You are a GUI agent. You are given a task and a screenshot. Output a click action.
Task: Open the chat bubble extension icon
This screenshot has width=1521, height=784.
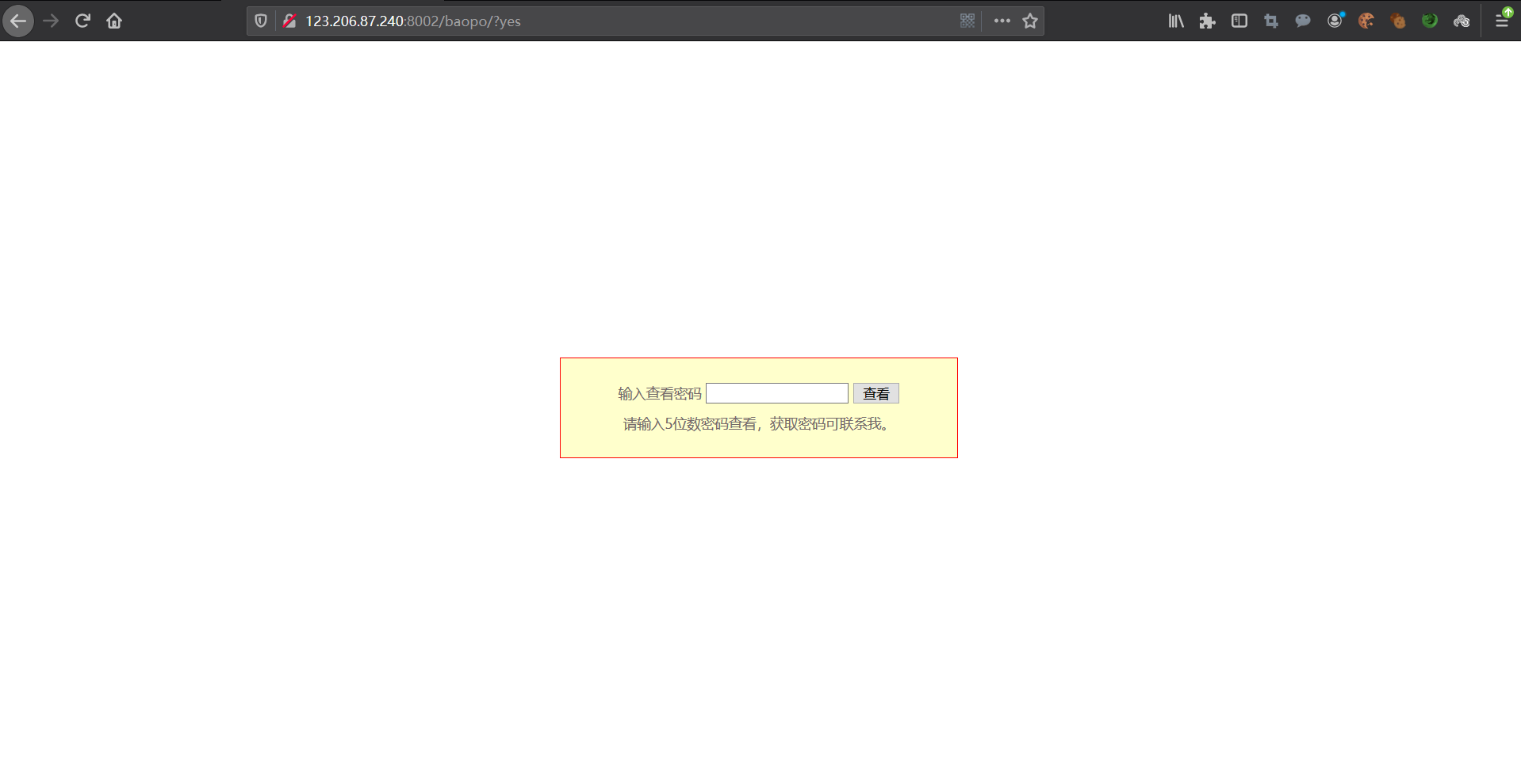tap(1303, 21)
